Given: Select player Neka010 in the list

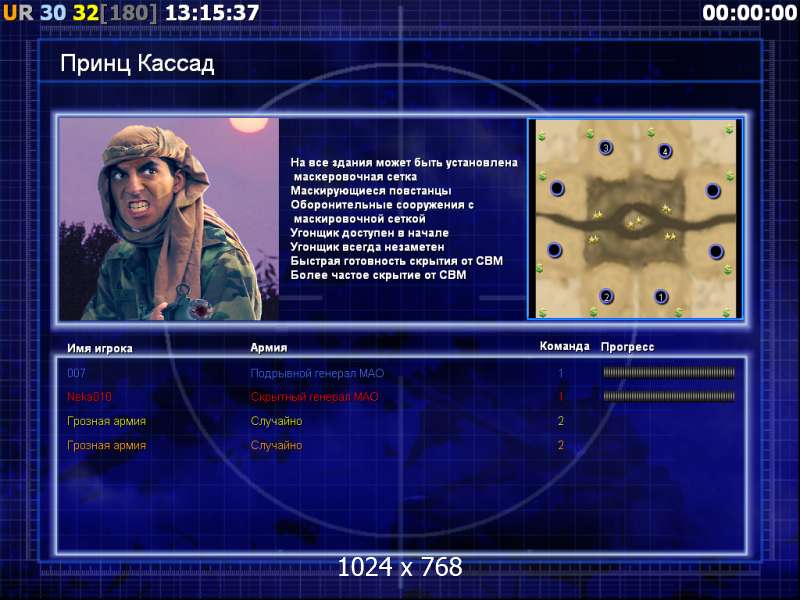Looking at the screenshot, I should tap(89, 396).
